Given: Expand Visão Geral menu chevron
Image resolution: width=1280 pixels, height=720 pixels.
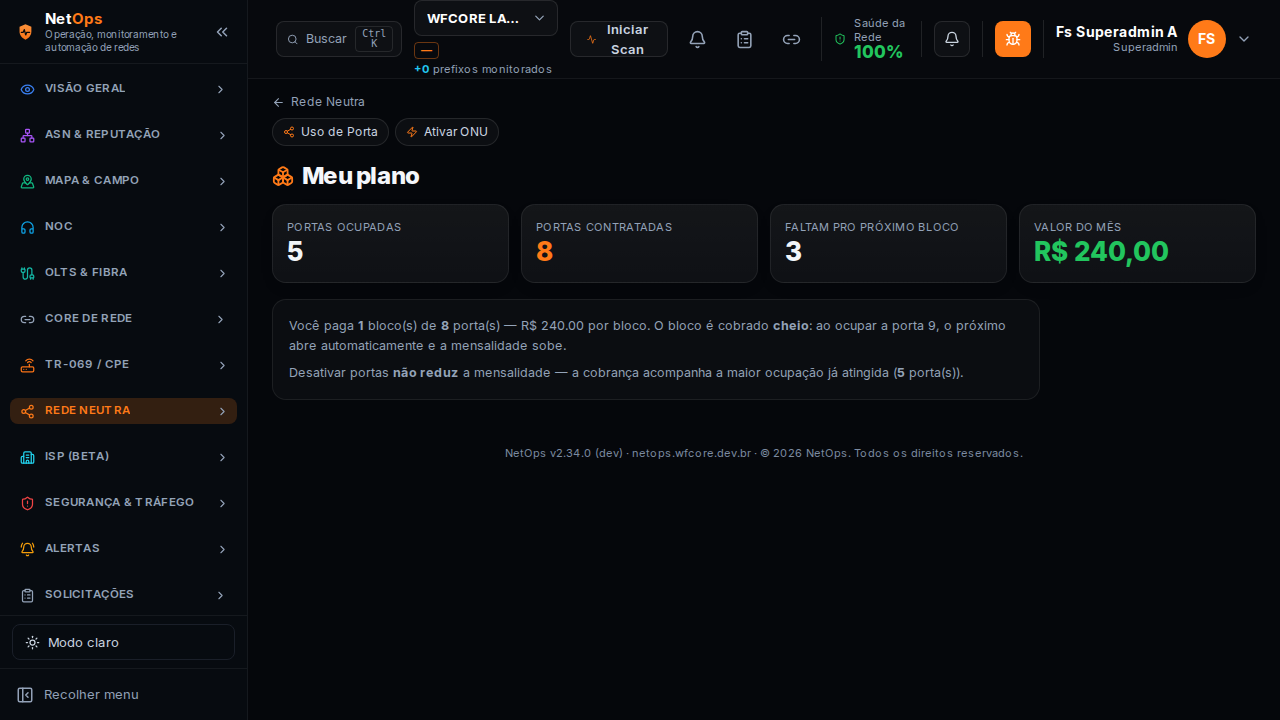Looking at the screenshot, I should pyautogui.click(x=221, y=89).
